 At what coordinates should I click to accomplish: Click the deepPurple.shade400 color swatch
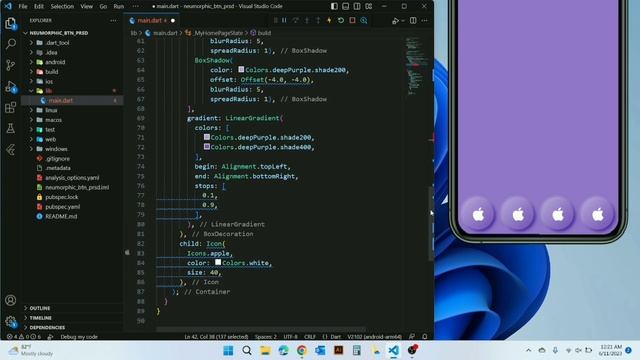pos(207,147)
